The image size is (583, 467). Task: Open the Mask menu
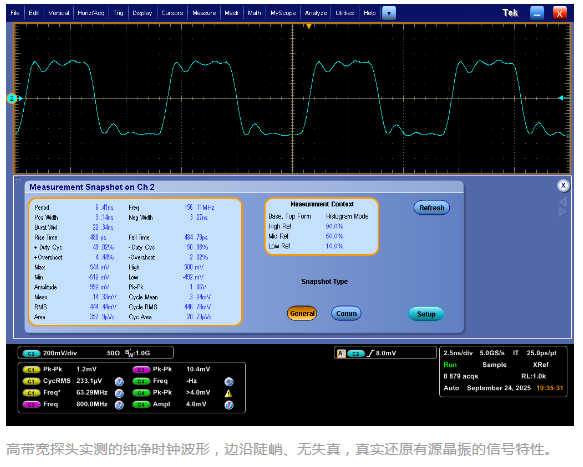click(x=231, y=13)
